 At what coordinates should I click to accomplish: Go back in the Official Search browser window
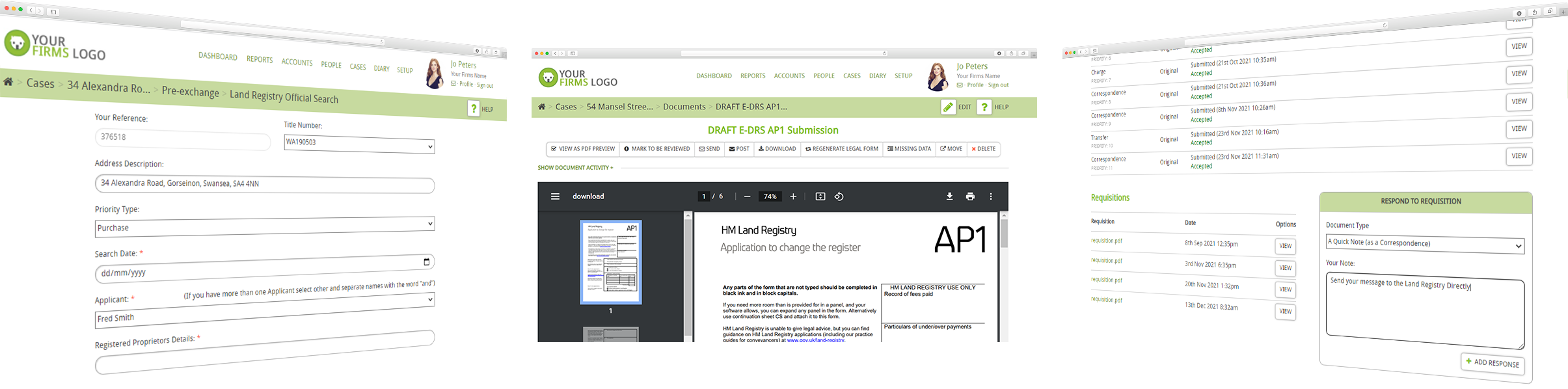[x=31, y=10]
